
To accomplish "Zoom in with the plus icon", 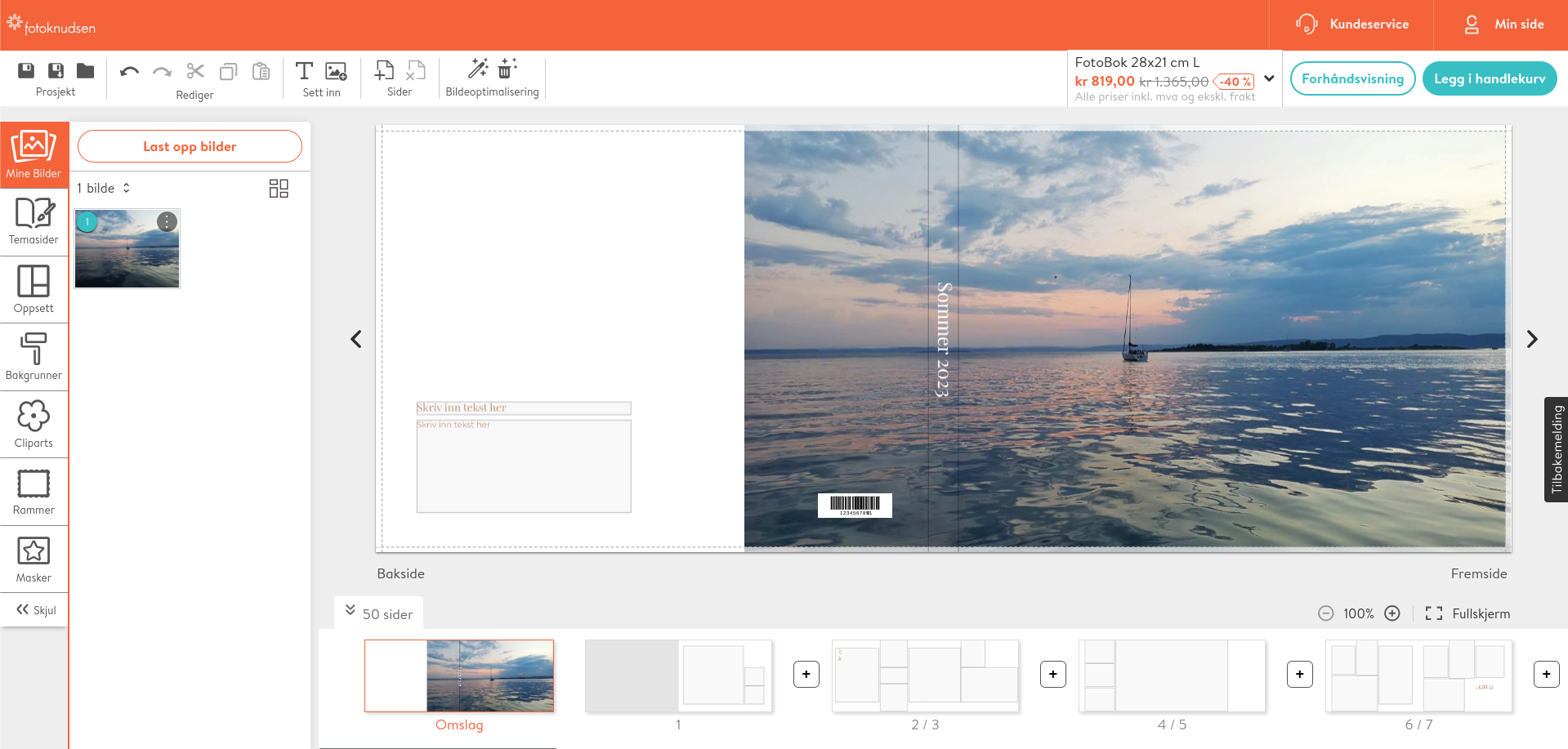I will pyautogui.click(x=1392, y=613).
